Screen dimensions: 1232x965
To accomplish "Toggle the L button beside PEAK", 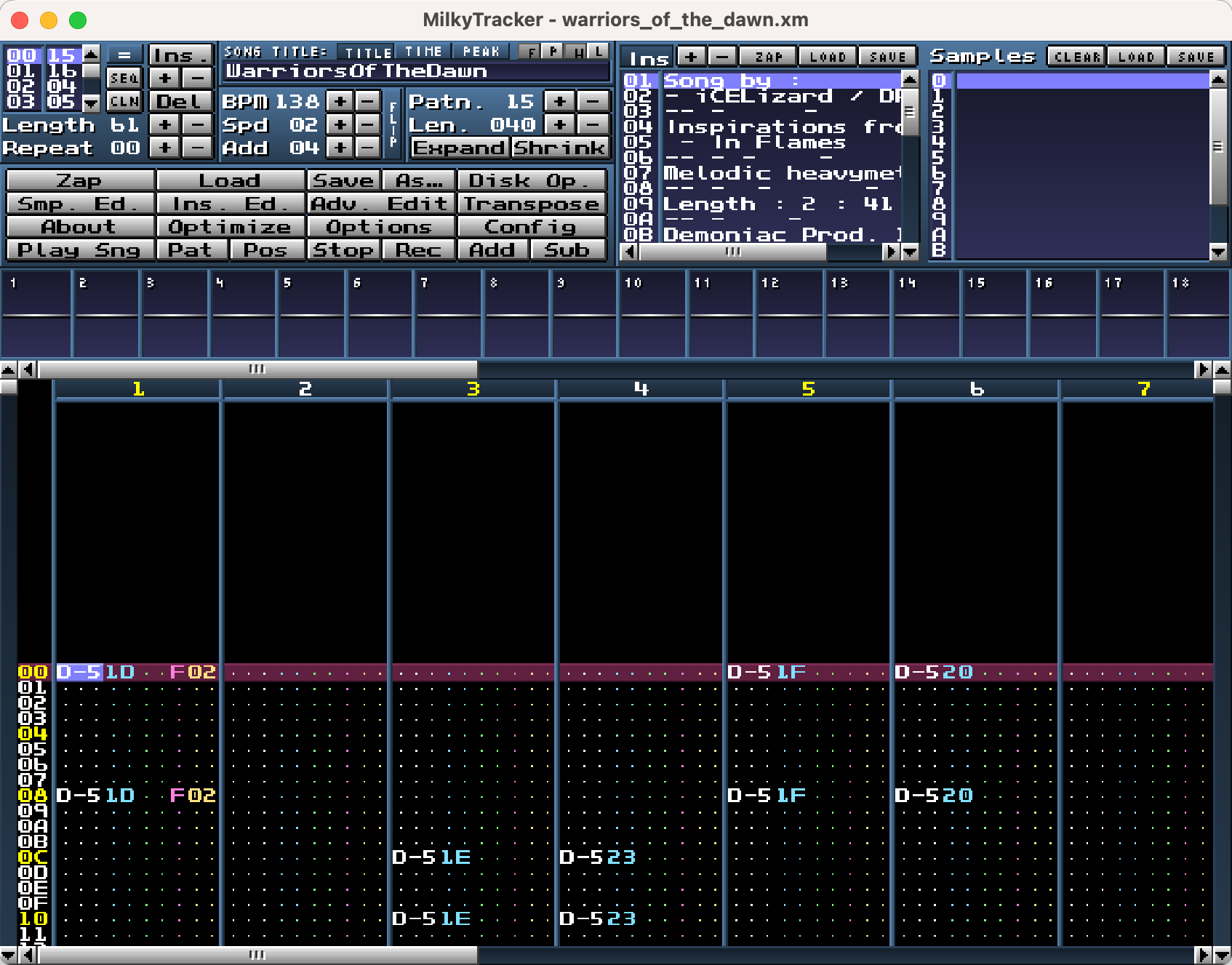I will pos(599,52).
